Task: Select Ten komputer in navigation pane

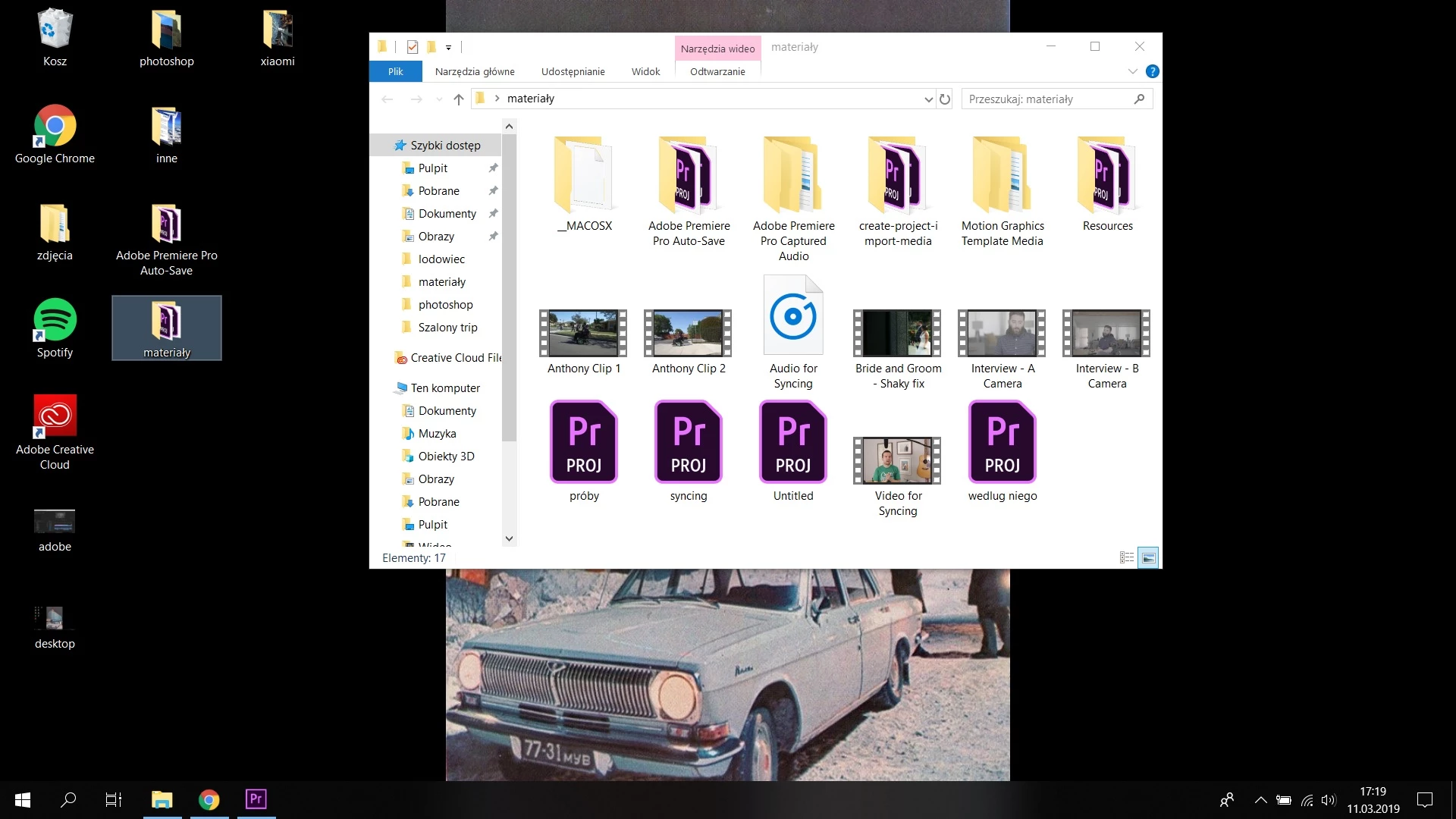Action: [445, 388]
